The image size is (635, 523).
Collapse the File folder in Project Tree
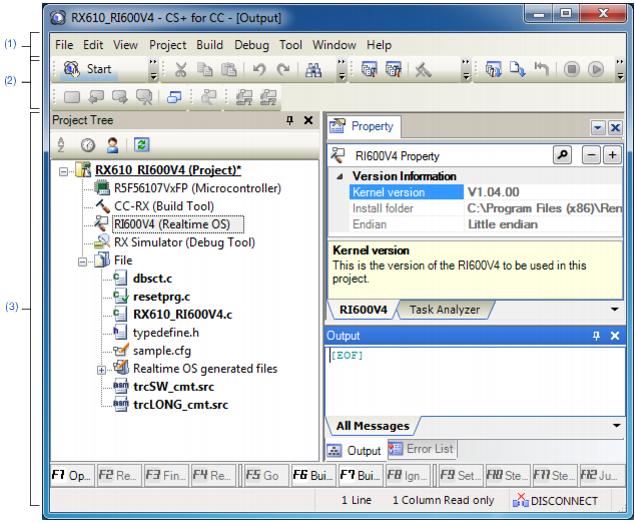[x=83, y=261]
